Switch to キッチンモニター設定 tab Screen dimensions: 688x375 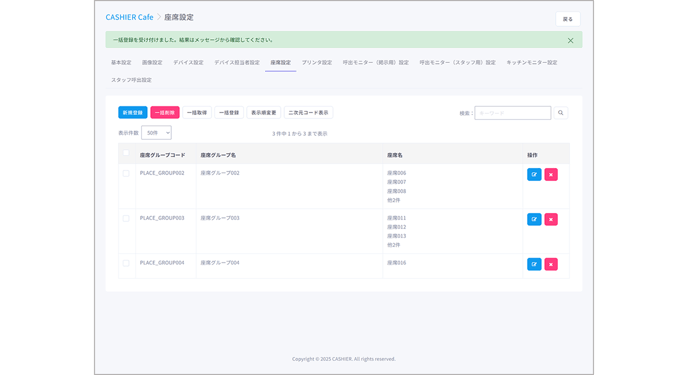click(x=532, y=63)
